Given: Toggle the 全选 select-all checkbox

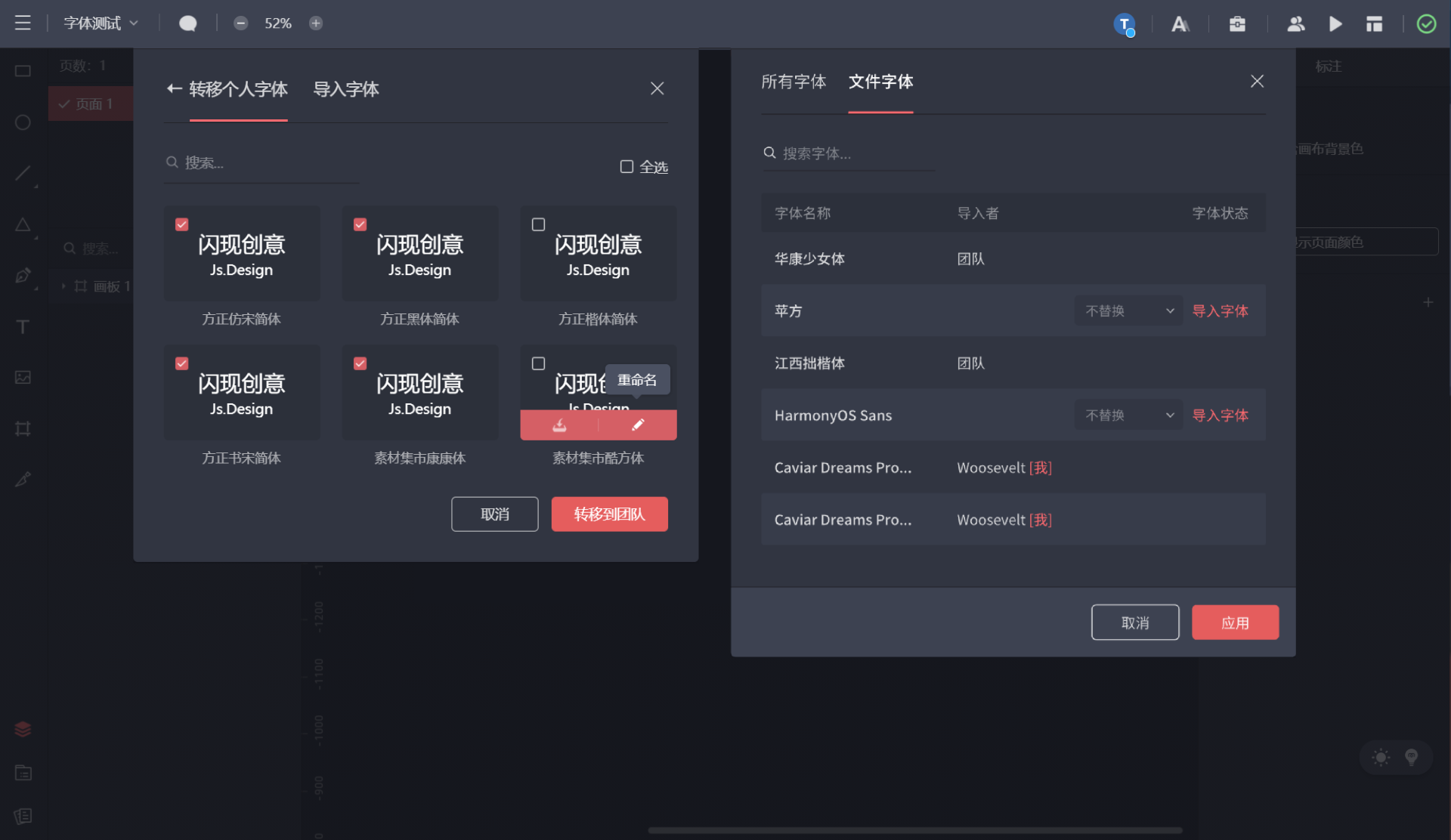Looking at the screenshot, I should click(626, 167).
